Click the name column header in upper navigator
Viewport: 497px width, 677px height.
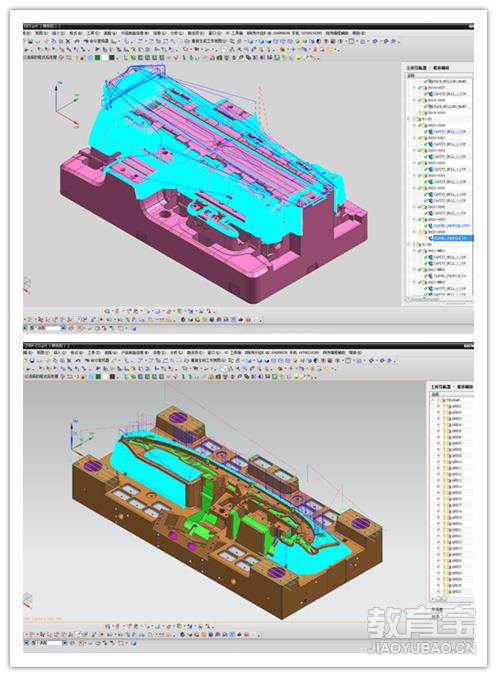(438, 75)
